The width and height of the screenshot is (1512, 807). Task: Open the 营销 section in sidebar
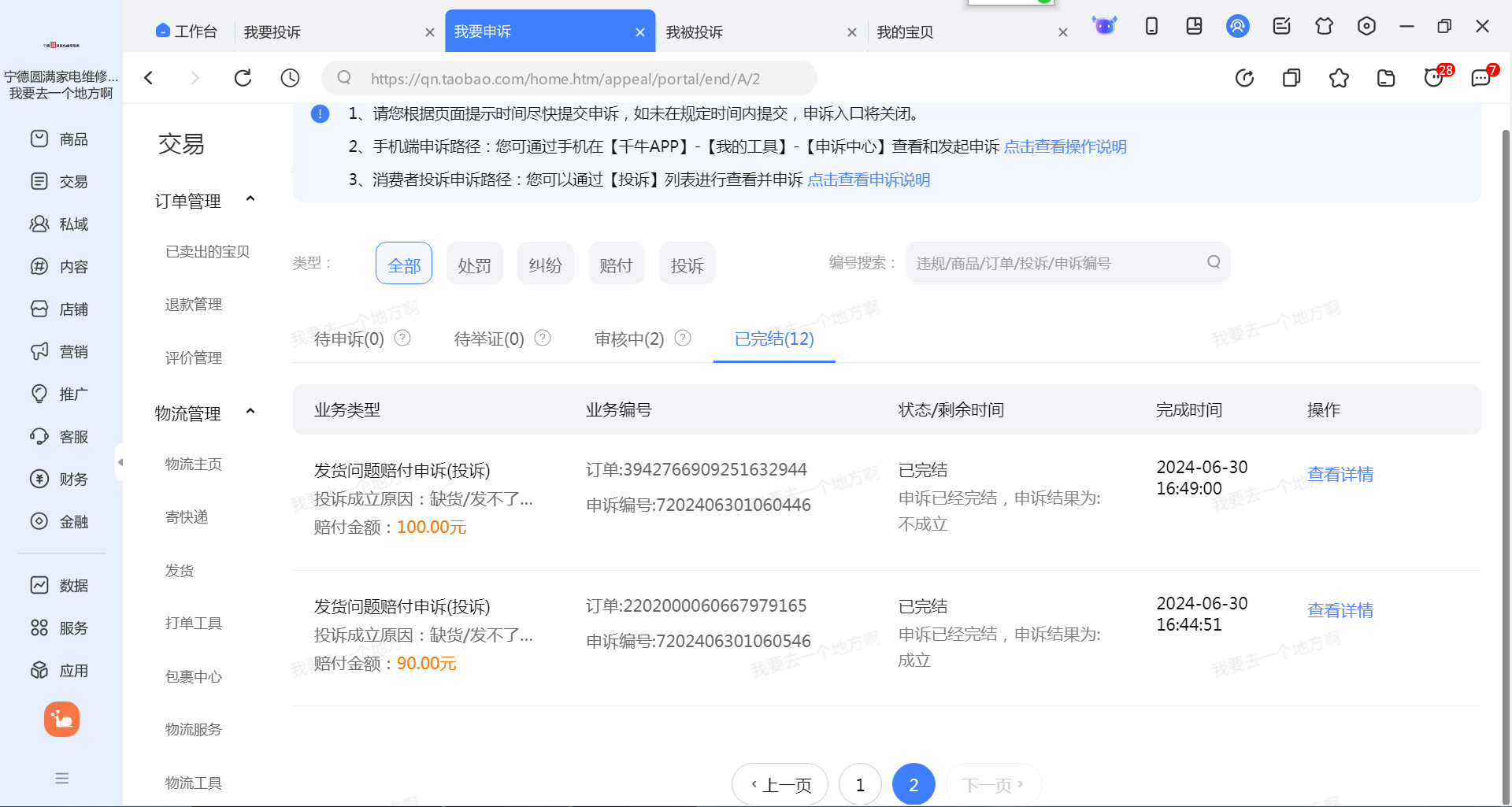pyautogui.click(x=60, y=352)
